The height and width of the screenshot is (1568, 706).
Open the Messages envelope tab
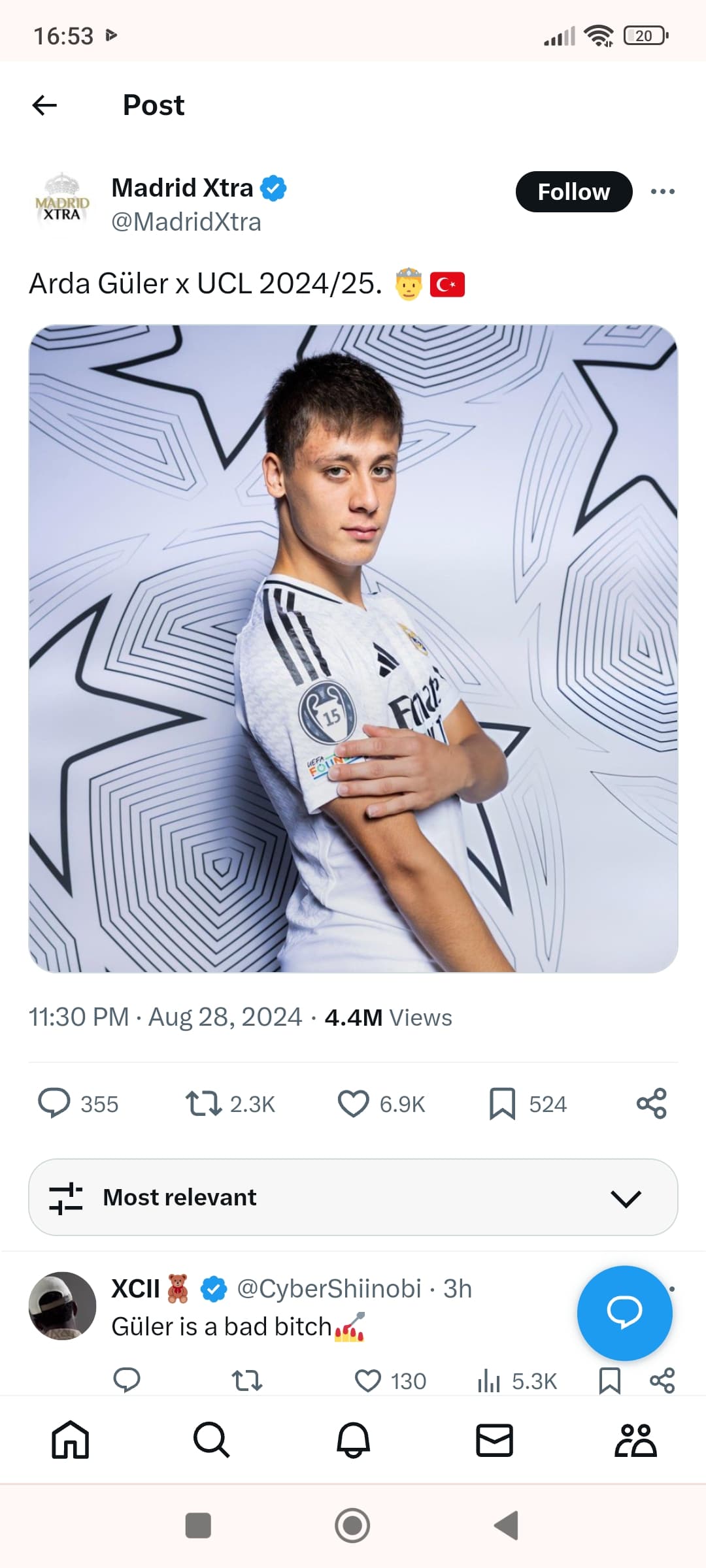(494, 1440)
